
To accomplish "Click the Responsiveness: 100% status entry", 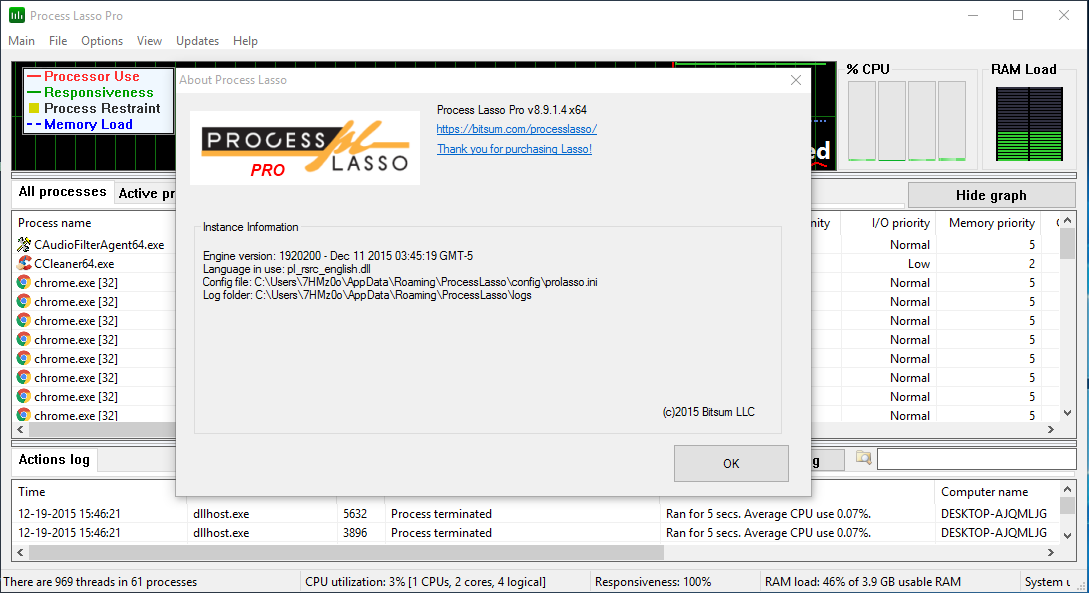I will click(x=653, y=582).
